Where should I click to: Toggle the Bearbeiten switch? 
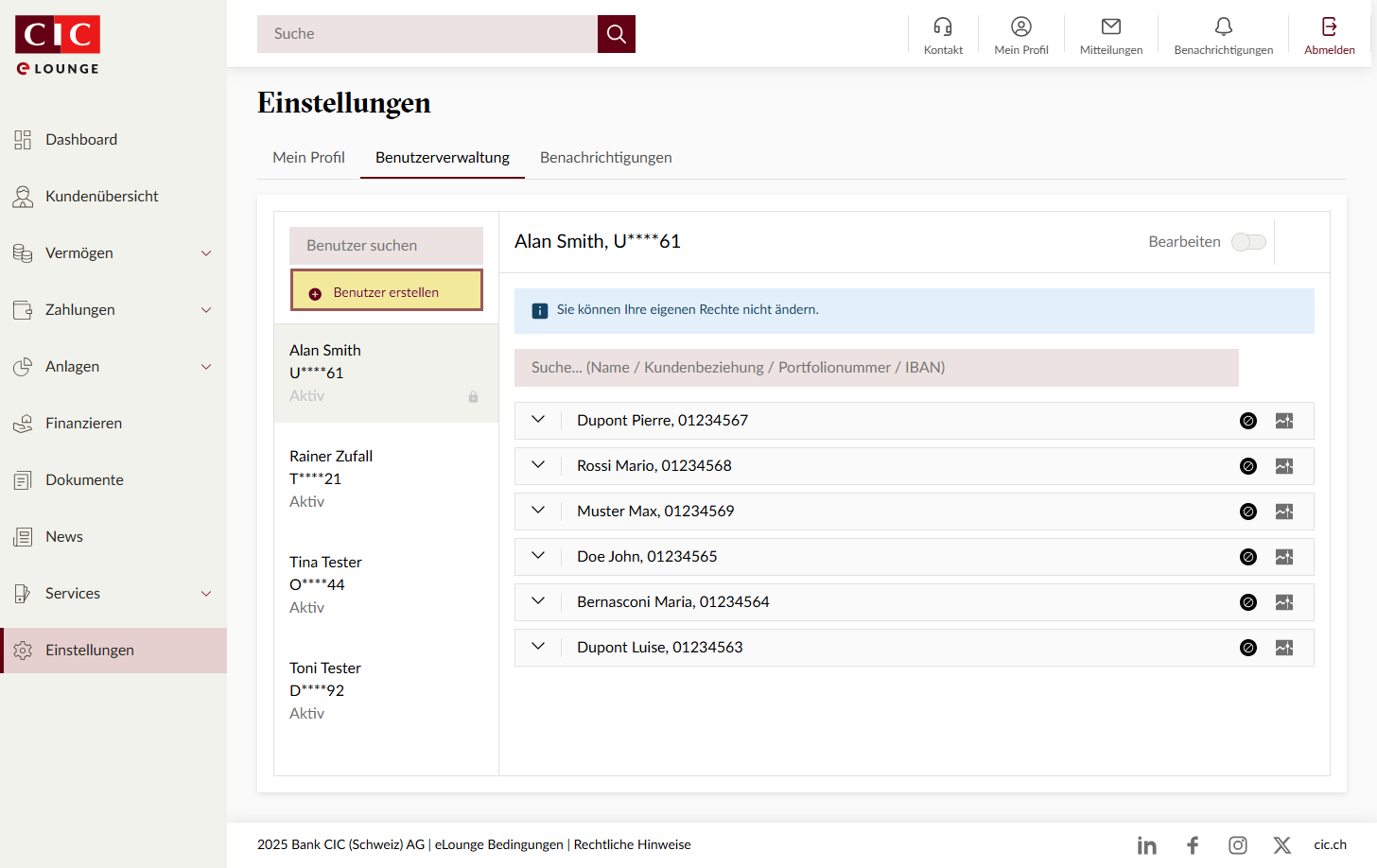coord(1248,242)
